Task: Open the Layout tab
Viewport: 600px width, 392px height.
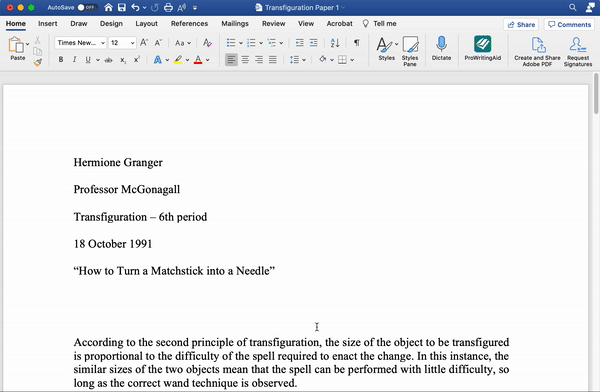Action: (146, 24)
